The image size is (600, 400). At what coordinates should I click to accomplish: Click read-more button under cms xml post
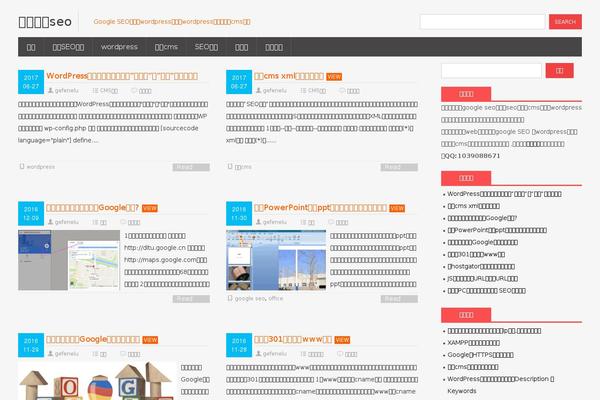[399, 167]
